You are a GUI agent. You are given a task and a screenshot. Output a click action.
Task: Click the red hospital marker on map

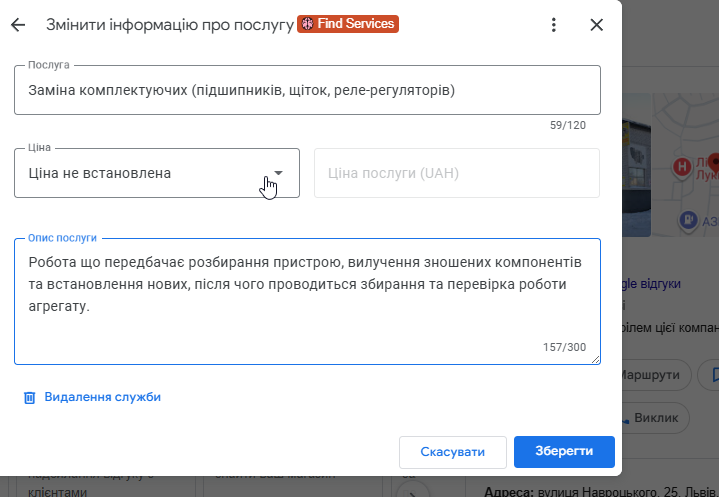(683, 166)
